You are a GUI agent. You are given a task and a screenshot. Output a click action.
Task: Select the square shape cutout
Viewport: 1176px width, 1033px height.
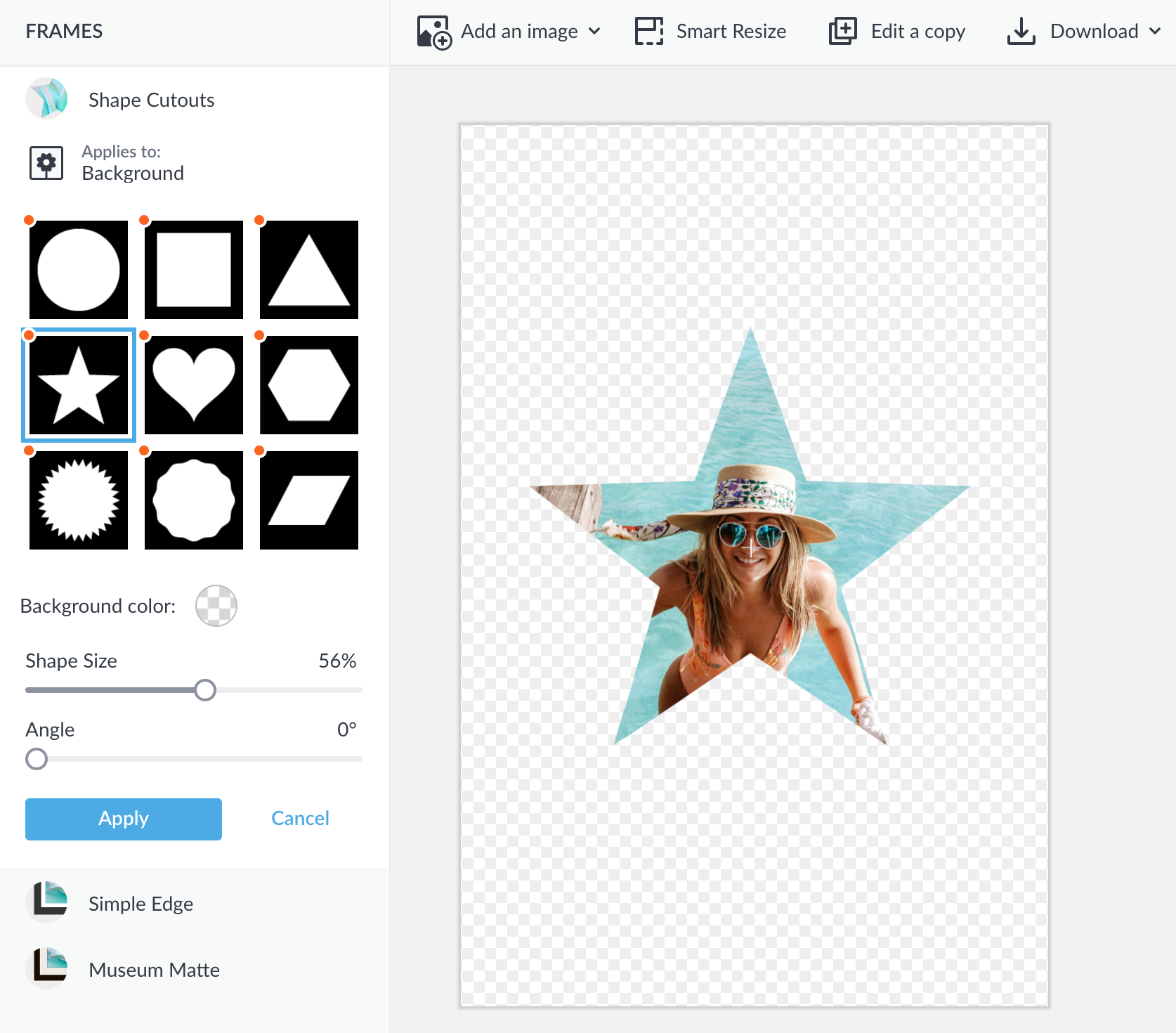point(194,270)
